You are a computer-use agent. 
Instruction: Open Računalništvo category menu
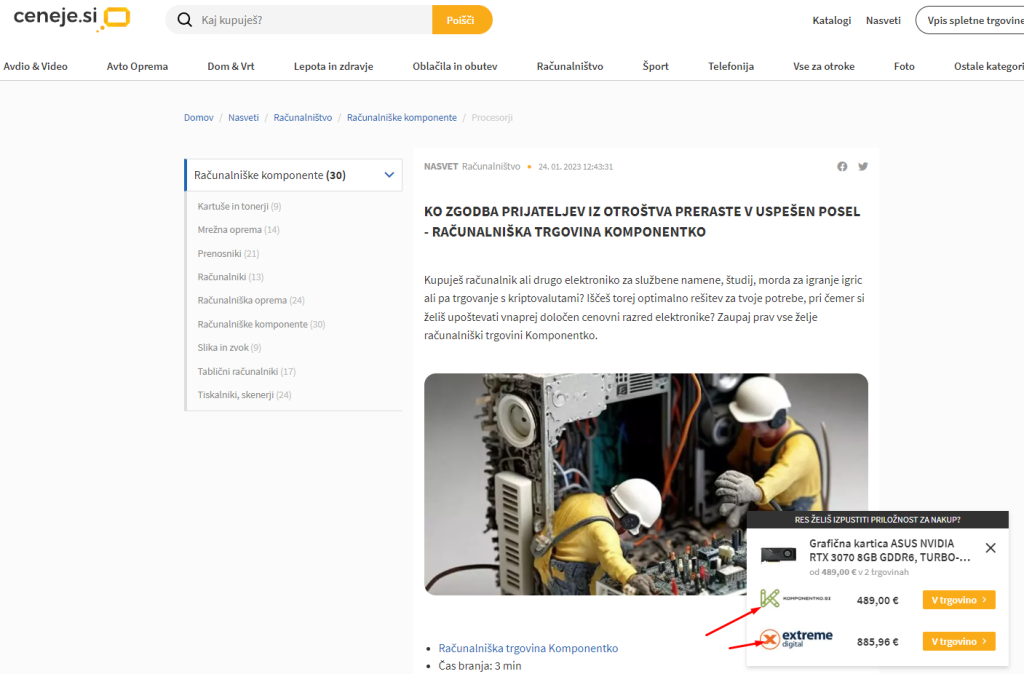(x=569, y=66)
